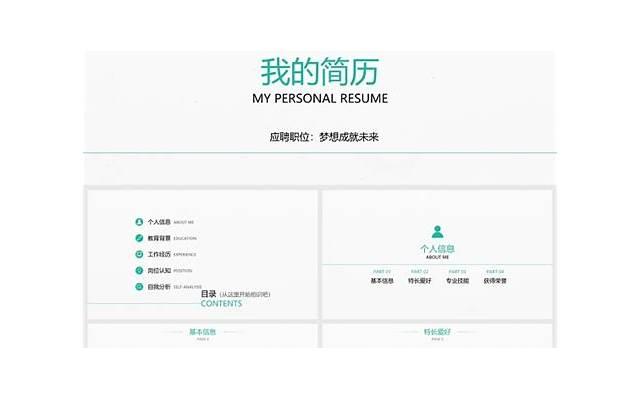Open the 特长爱好 slide at bottom right
Image resolution: width=640 pixels, height=400 pixels.
(x=437, y=336)
